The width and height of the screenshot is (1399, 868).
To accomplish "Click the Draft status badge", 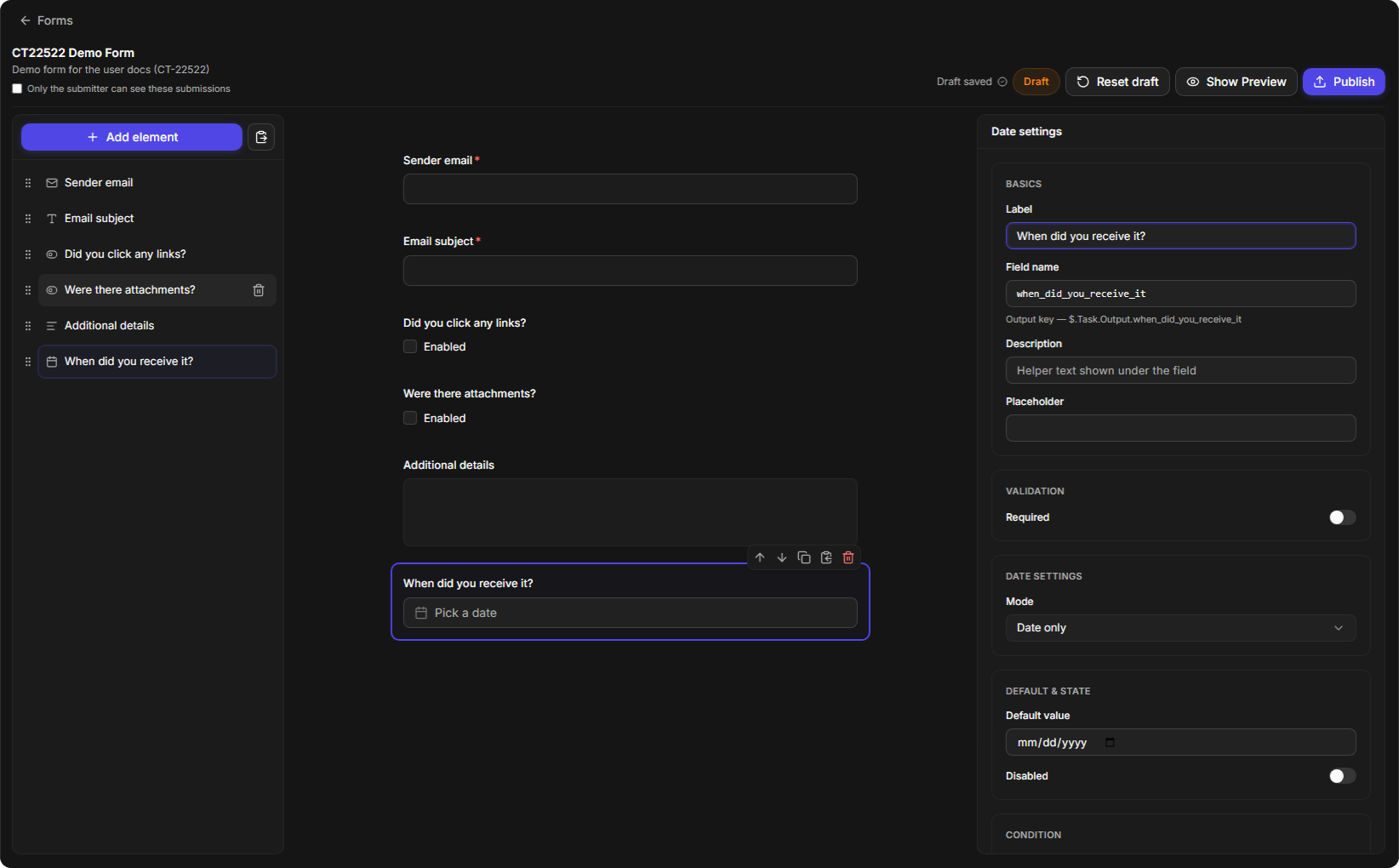I will pos(1036,82).
